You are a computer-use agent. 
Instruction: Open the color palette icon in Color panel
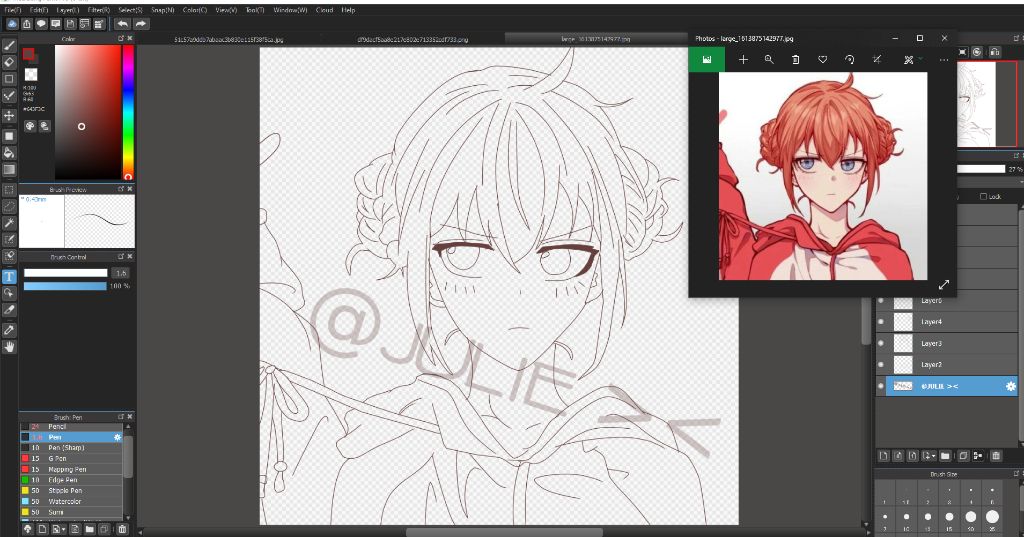30,126
